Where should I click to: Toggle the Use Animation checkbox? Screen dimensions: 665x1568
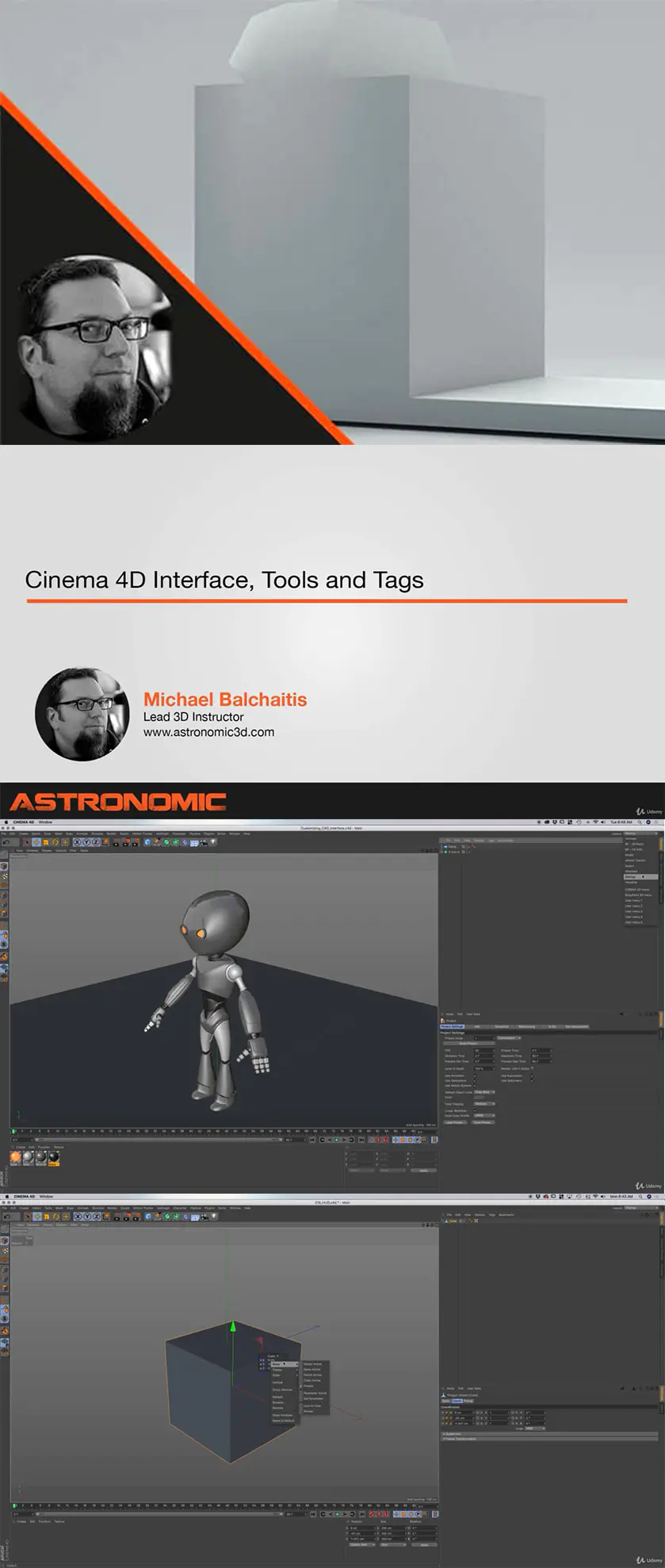click(476, 1076)
